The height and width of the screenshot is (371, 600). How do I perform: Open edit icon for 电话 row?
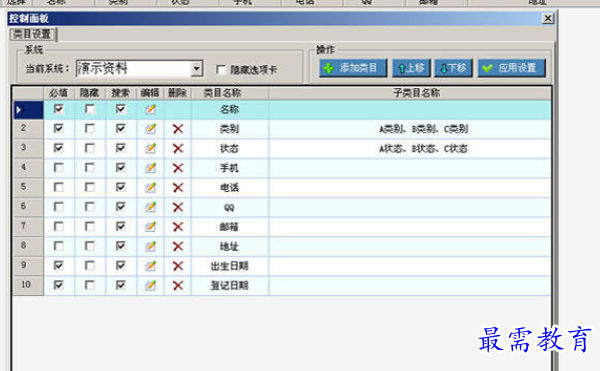click(x=151, y=187)
